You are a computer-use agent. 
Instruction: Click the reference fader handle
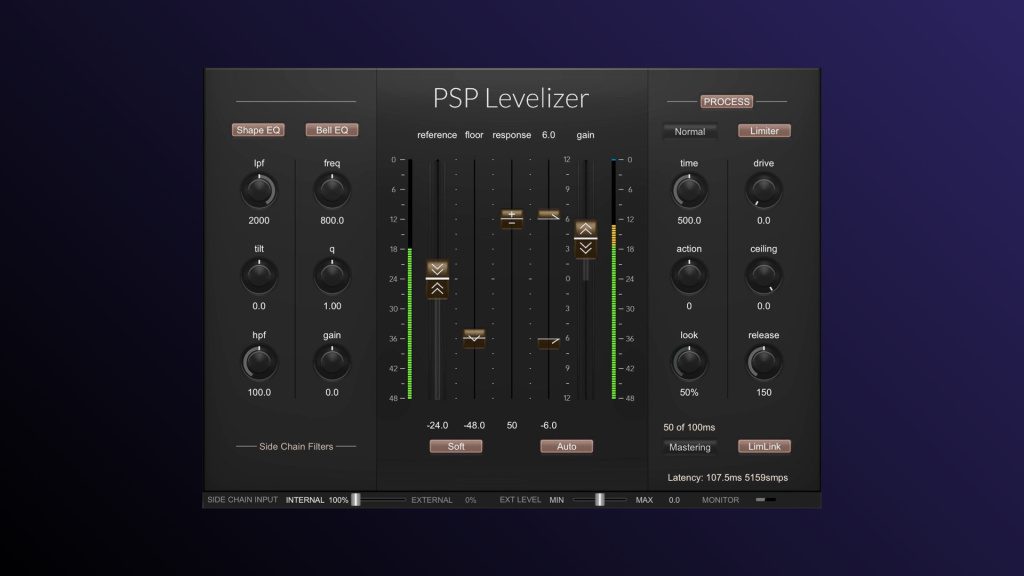tap(437, 279)
